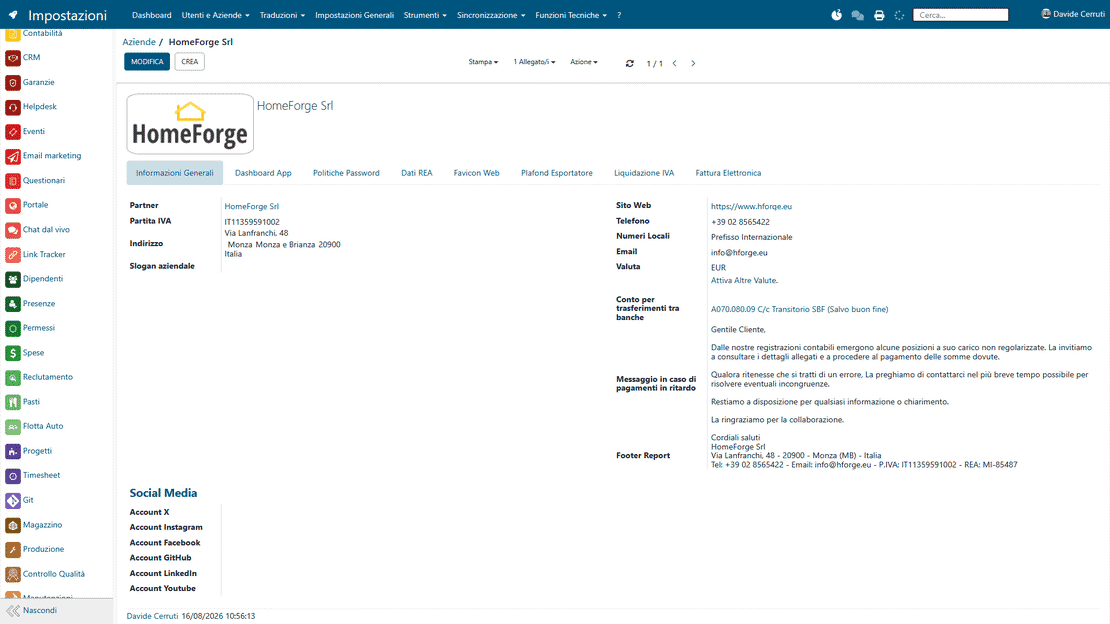The width and height of the screenshot is (1110, 624).
Task: Switch to the Favicon Web tab
Action: click(x=476, y=173)
